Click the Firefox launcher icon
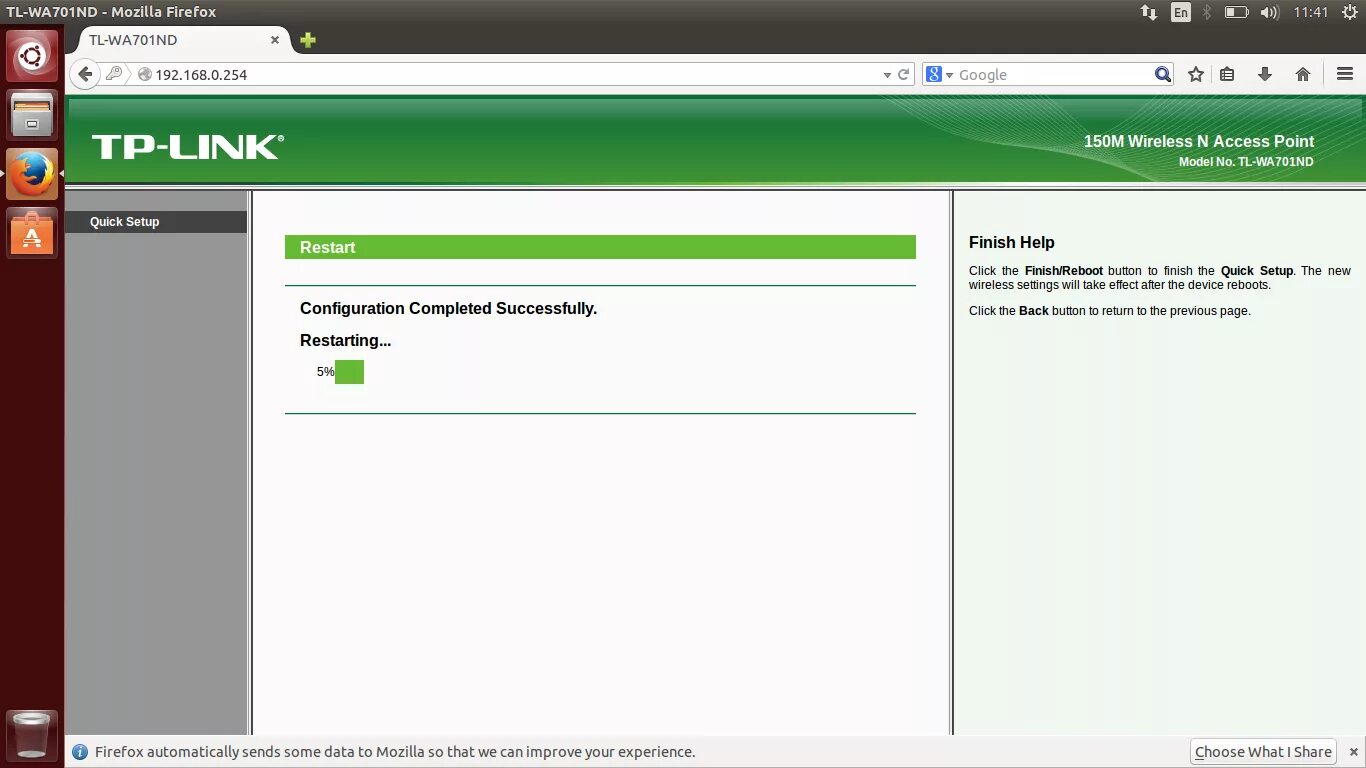The height and width of the screenshot is (768, 1366). point(32,174)
